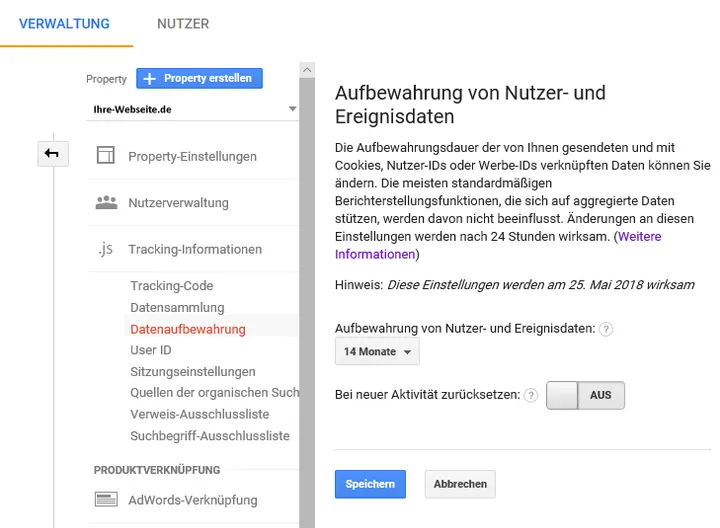This screenshot has width=720, height=528.
Task: Select Datensammlung submenu item
Action: 177,308
